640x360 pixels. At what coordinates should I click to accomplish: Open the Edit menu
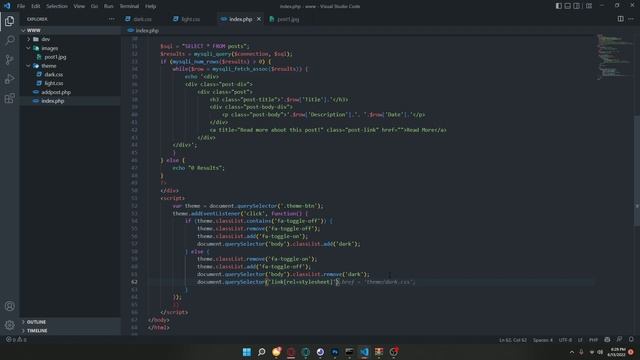[x=36, y=6]
